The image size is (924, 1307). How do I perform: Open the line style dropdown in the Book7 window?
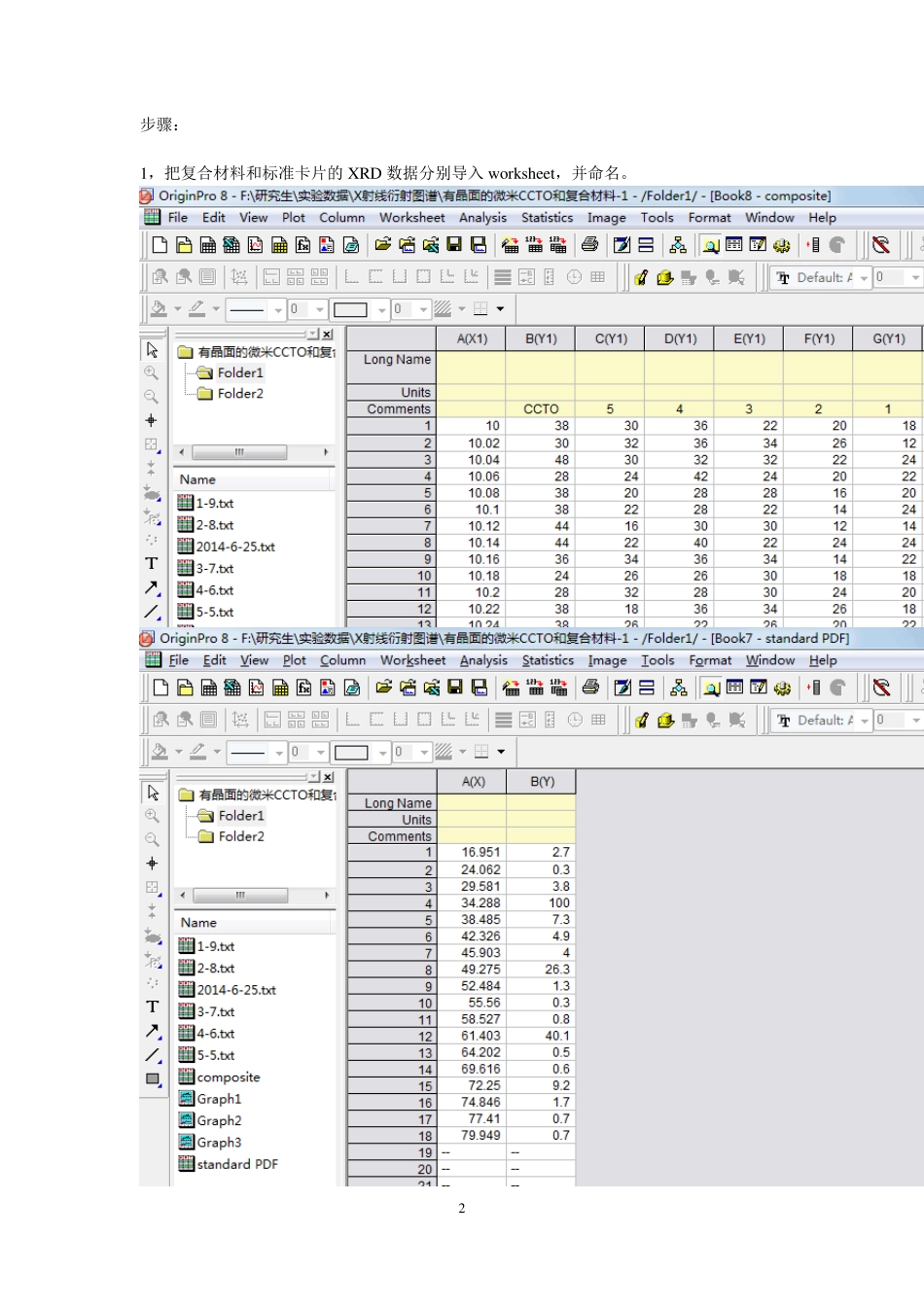[x=279, y=753]
